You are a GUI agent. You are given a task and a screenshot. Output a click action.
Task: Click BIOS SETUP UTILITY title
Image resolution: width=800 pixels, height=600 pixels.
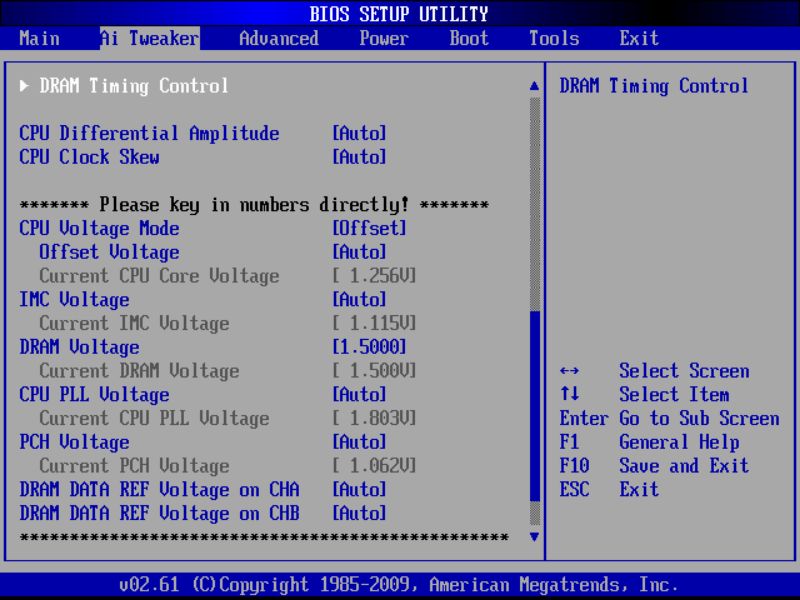pyautogui.click(x=399, y=14)
